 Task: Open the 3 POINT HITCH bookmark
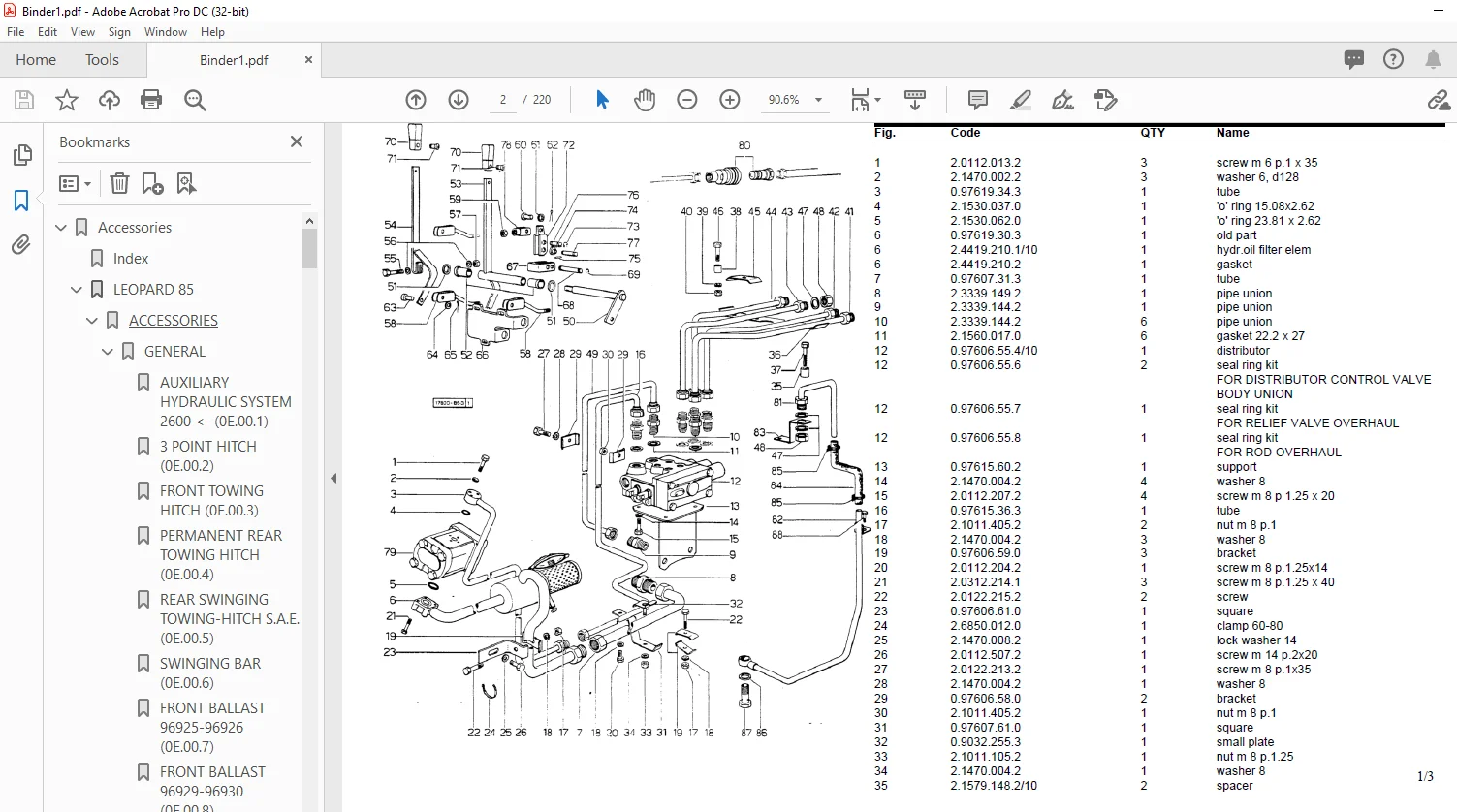coord(207,456)
